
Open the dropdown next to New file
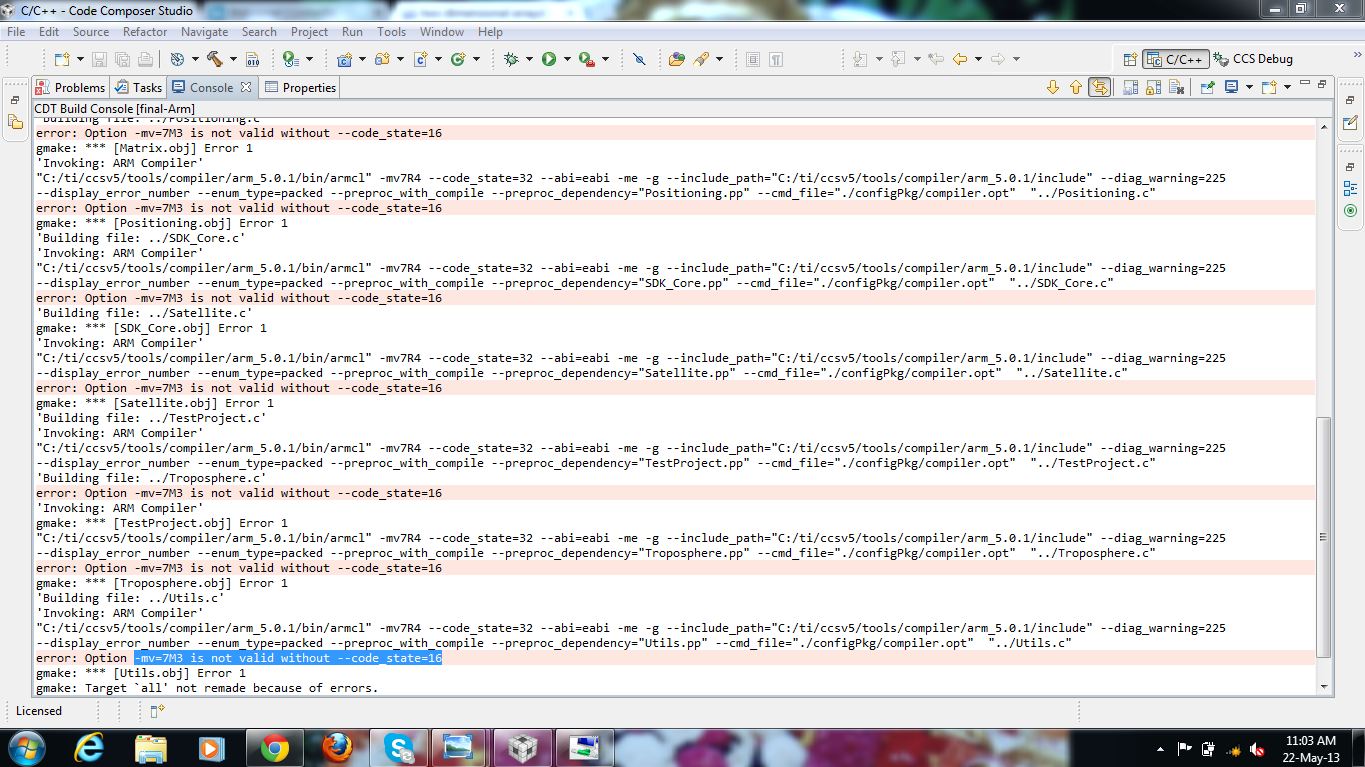click(80, 59)
